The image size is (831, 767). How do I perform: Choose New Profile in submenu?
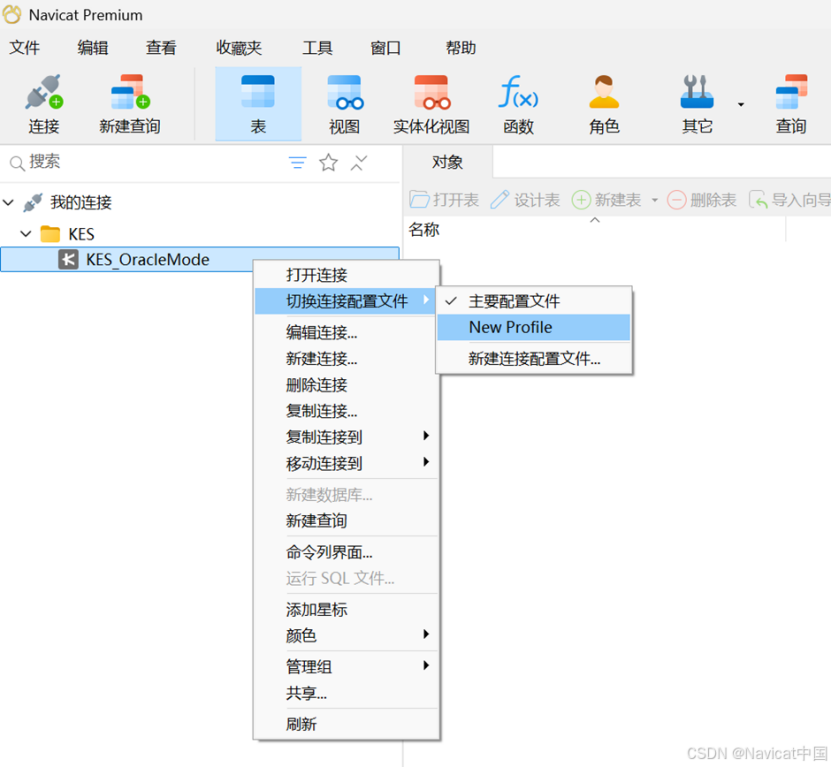510,327
